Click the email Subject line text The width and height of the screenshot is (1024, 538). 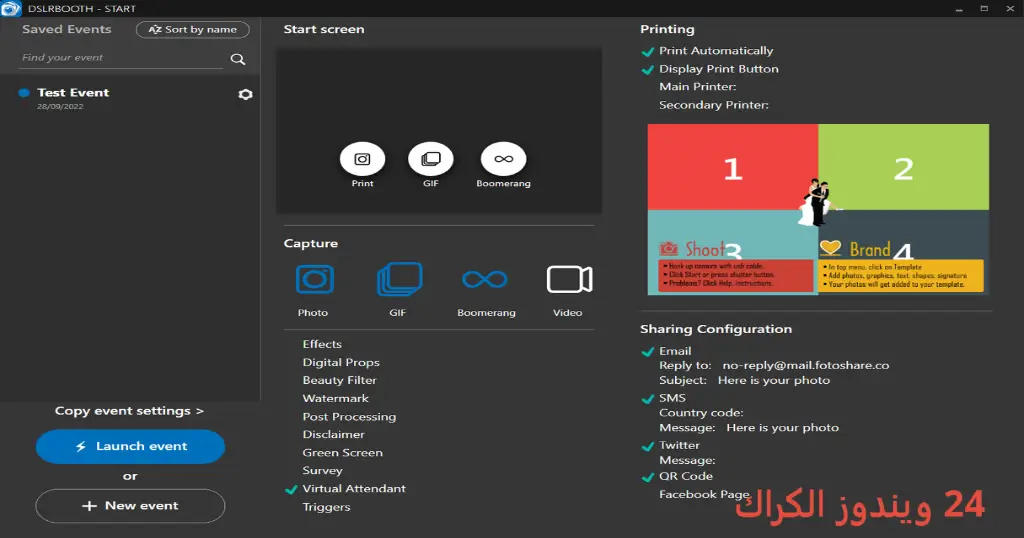774,381
